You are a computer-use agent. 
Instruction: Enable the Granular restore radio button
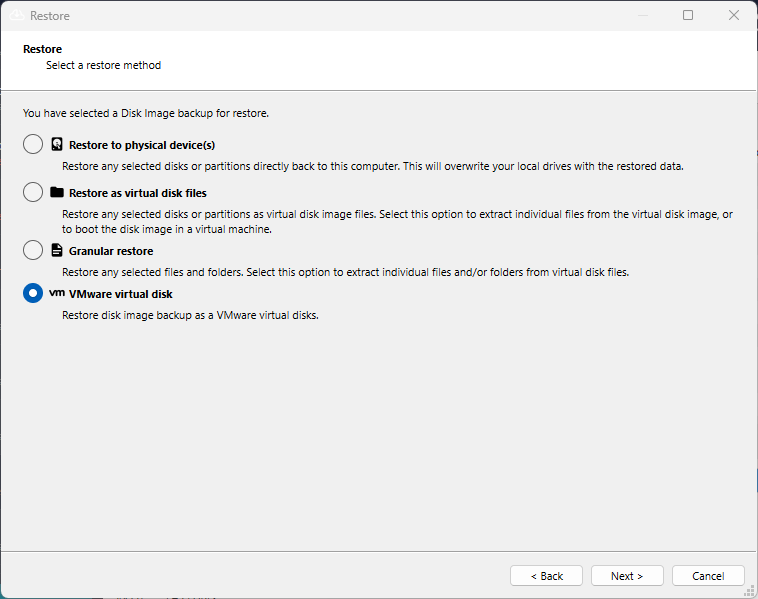point(33,251)
